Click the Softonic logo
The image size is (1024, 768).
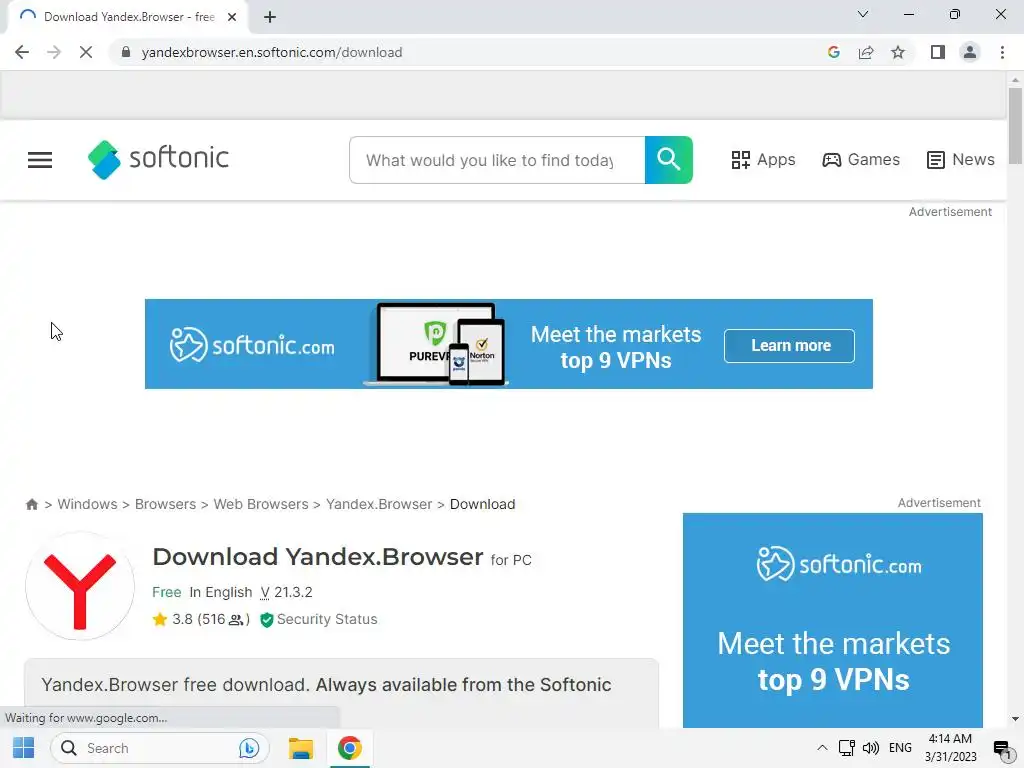pos(158,159)
